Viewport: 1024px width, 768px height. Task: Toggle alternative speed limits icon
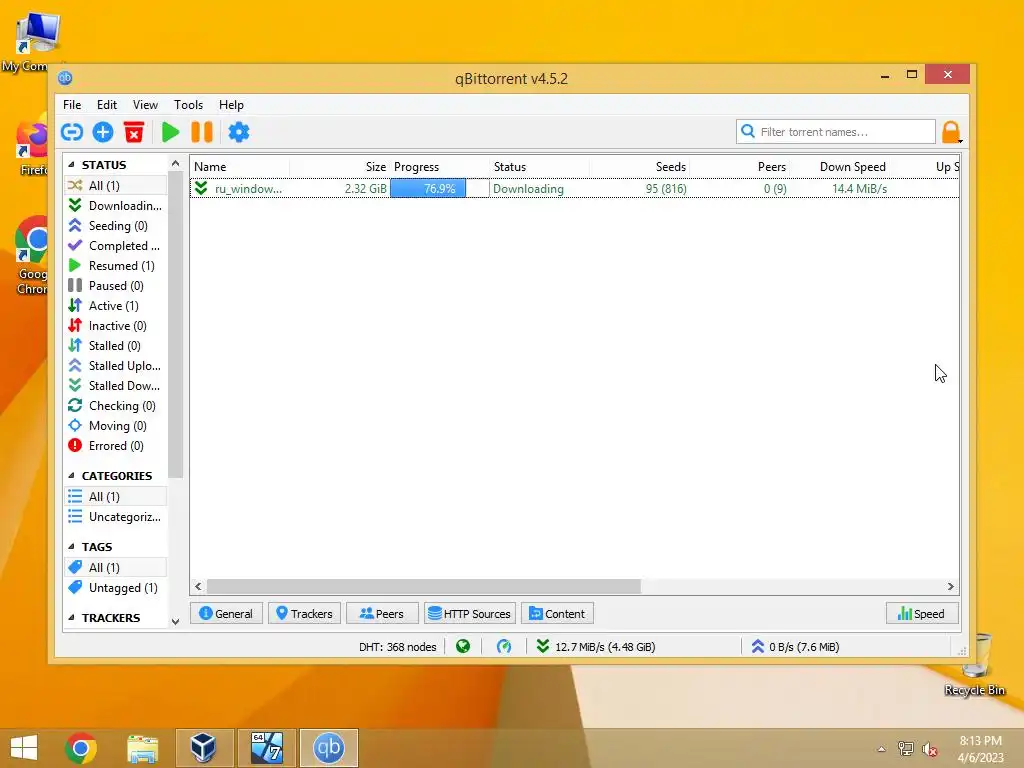pyautogui.click(x=504, y=647)
